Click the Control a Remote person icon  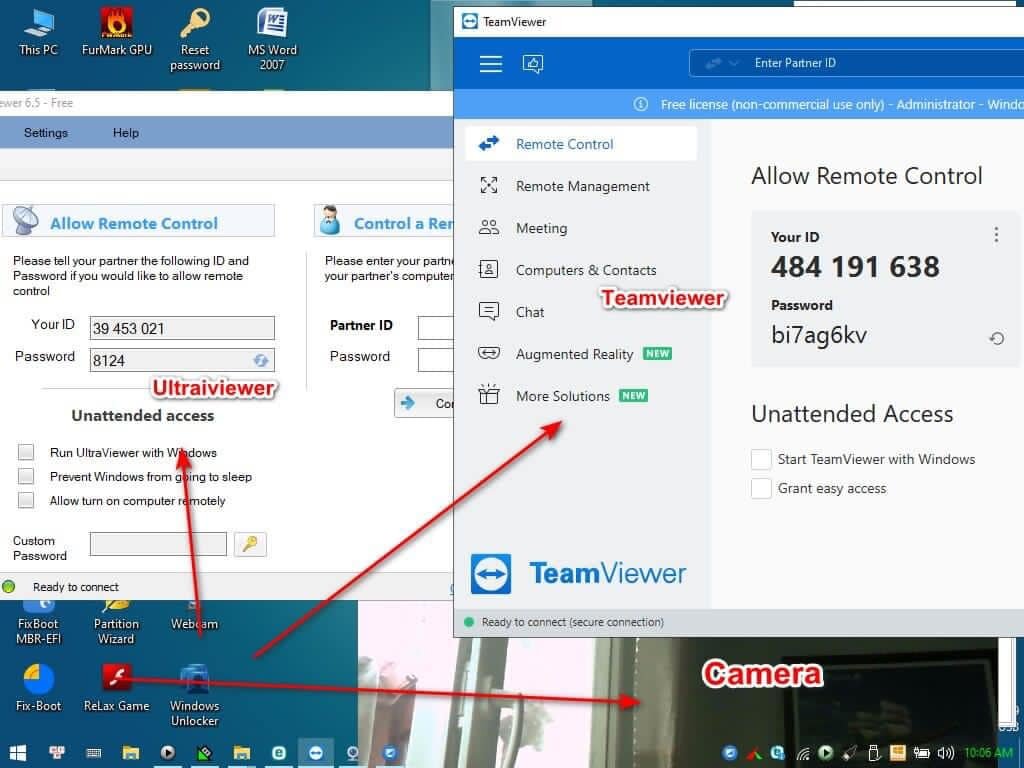click(x=330, y=221)
